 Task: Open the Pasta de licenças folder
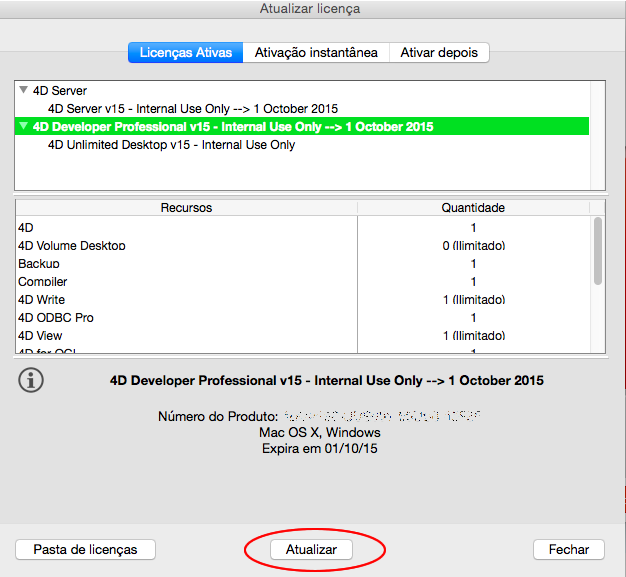tap(85, 549)
